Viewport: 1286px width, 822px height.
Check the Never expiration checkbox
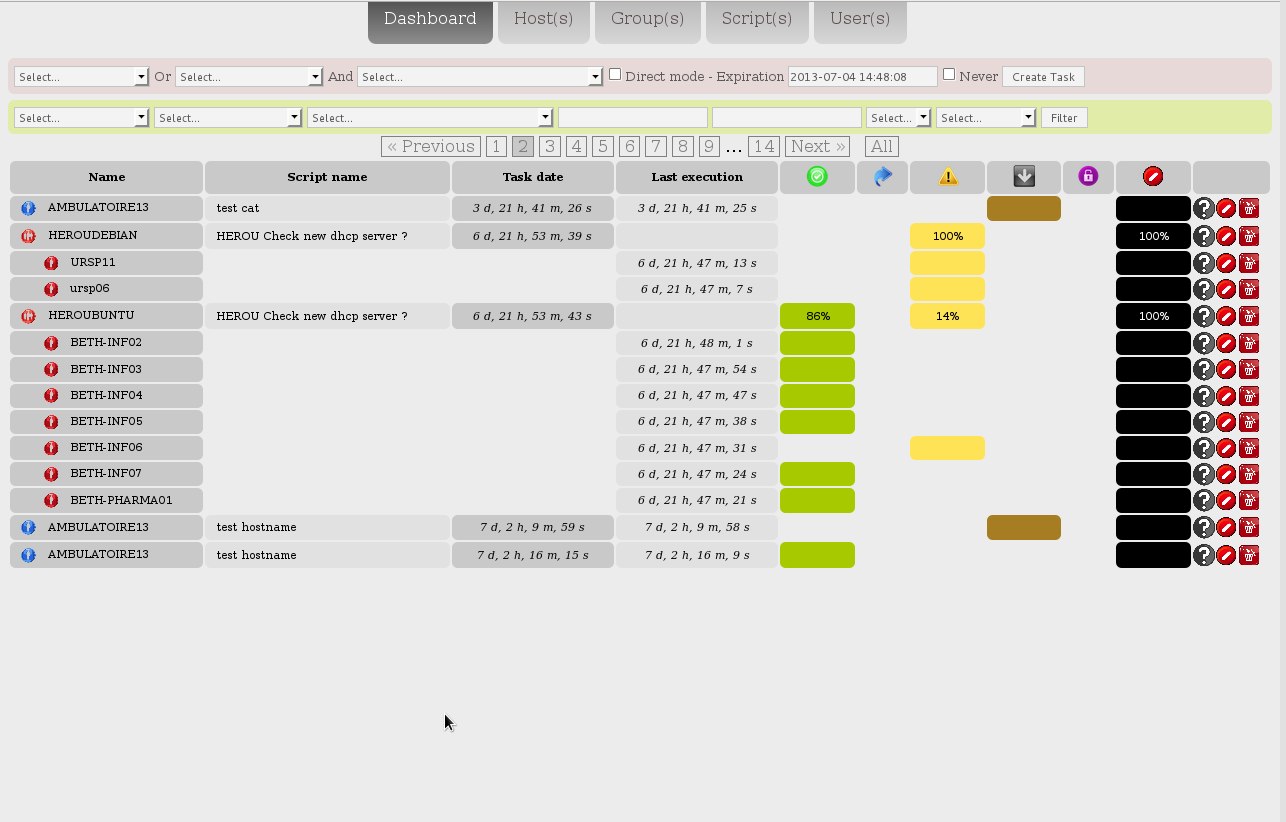click(948, 73)
